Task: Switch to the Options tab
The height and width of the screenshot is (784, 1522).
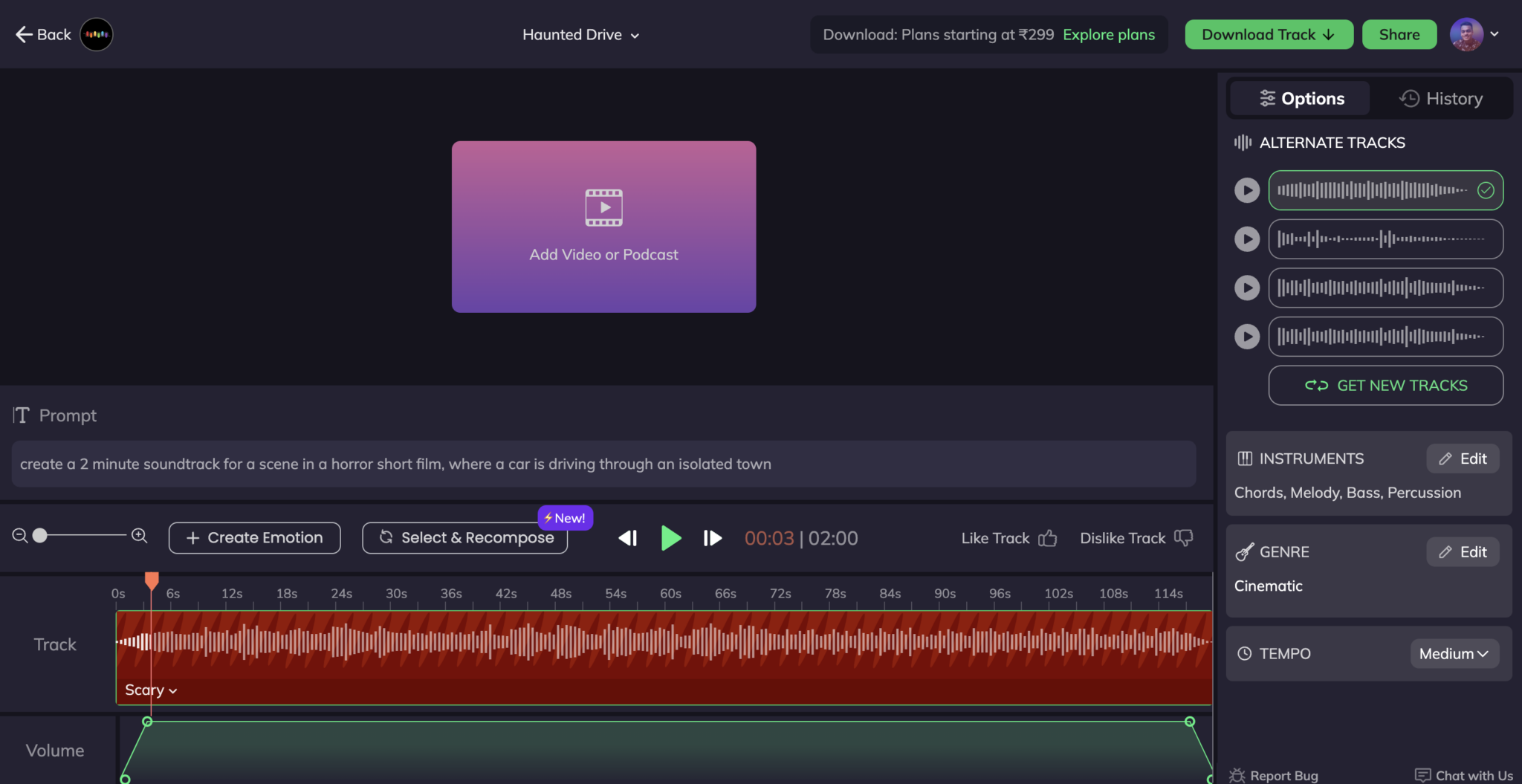Action: tap(1298, 98)
